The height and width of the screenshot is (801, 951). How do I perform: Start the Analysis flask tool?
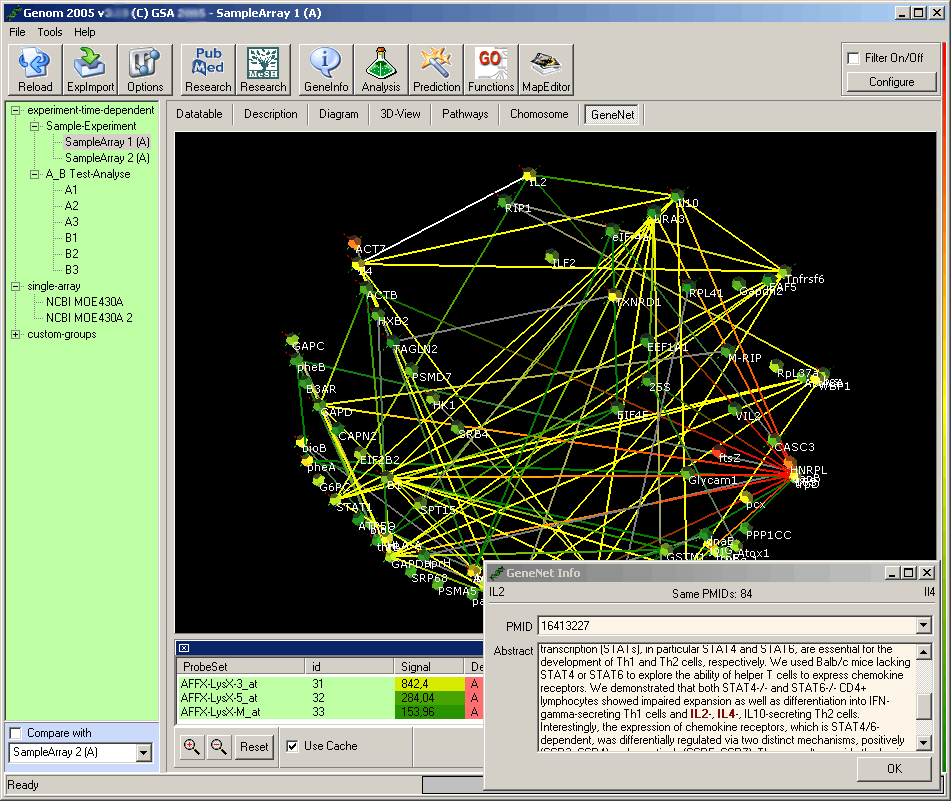click(x=381, y=70)
